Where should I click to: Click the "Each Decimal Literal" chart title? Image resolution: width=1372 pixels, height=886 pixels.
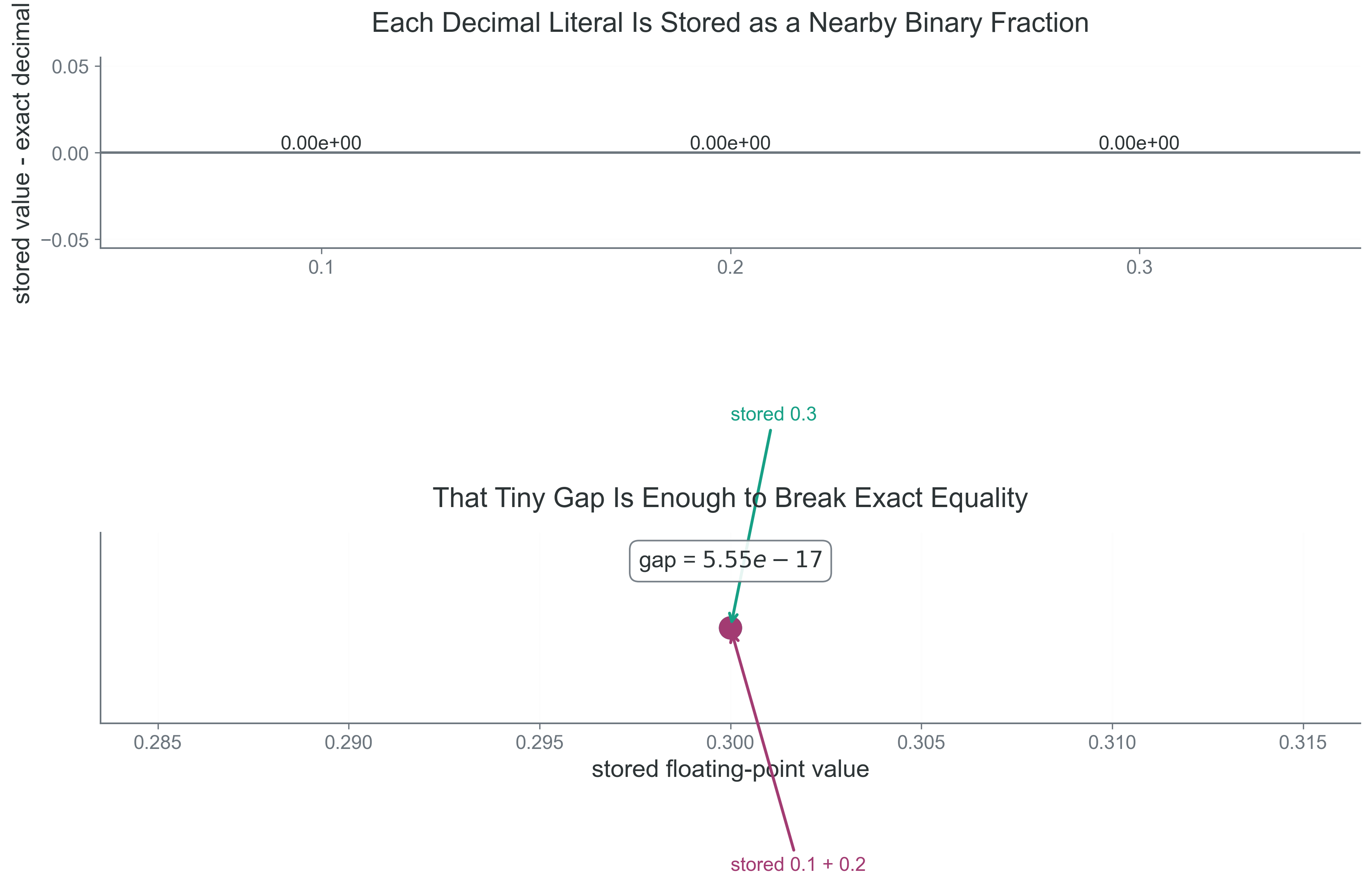click(x=729, y=24)
